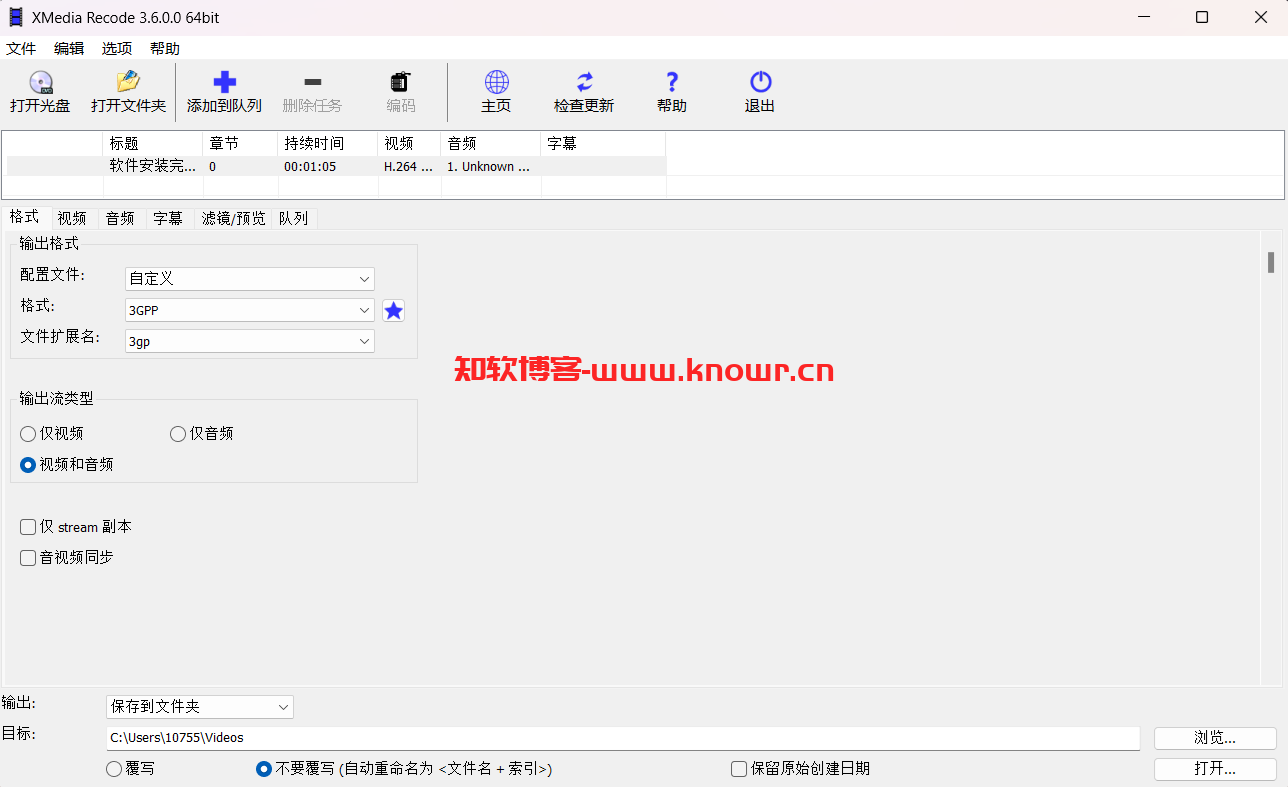1288x787 pixels.
Task: Select the 仅音频 radio button
Action: point(178,434)
